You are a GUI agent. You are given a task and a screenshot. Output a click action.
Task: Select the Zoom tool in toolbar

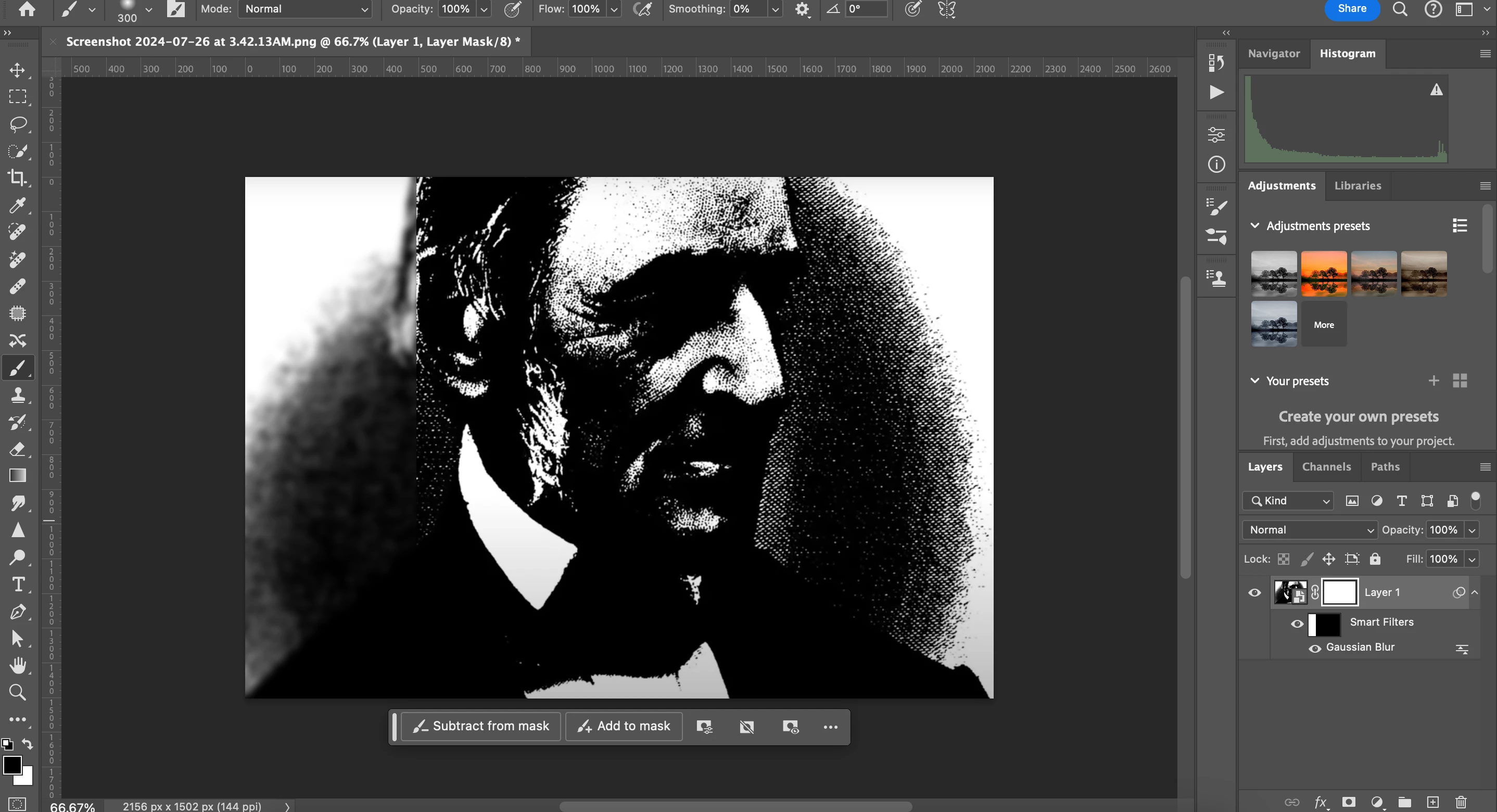(x=17, y=692)
